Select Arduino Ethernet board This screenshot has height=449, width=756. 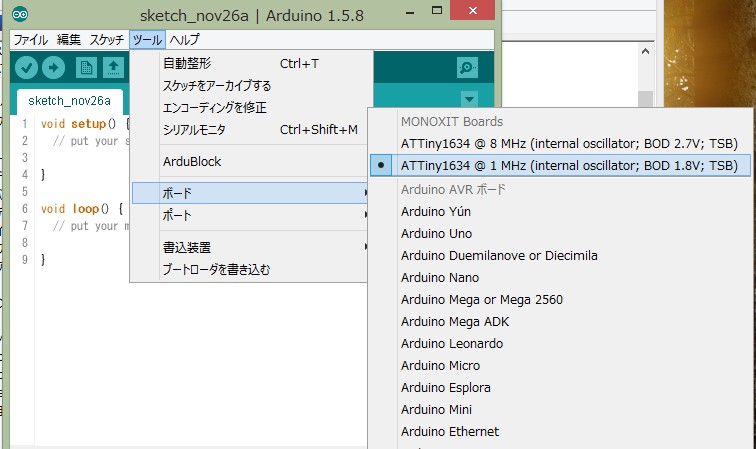(450, 432)
